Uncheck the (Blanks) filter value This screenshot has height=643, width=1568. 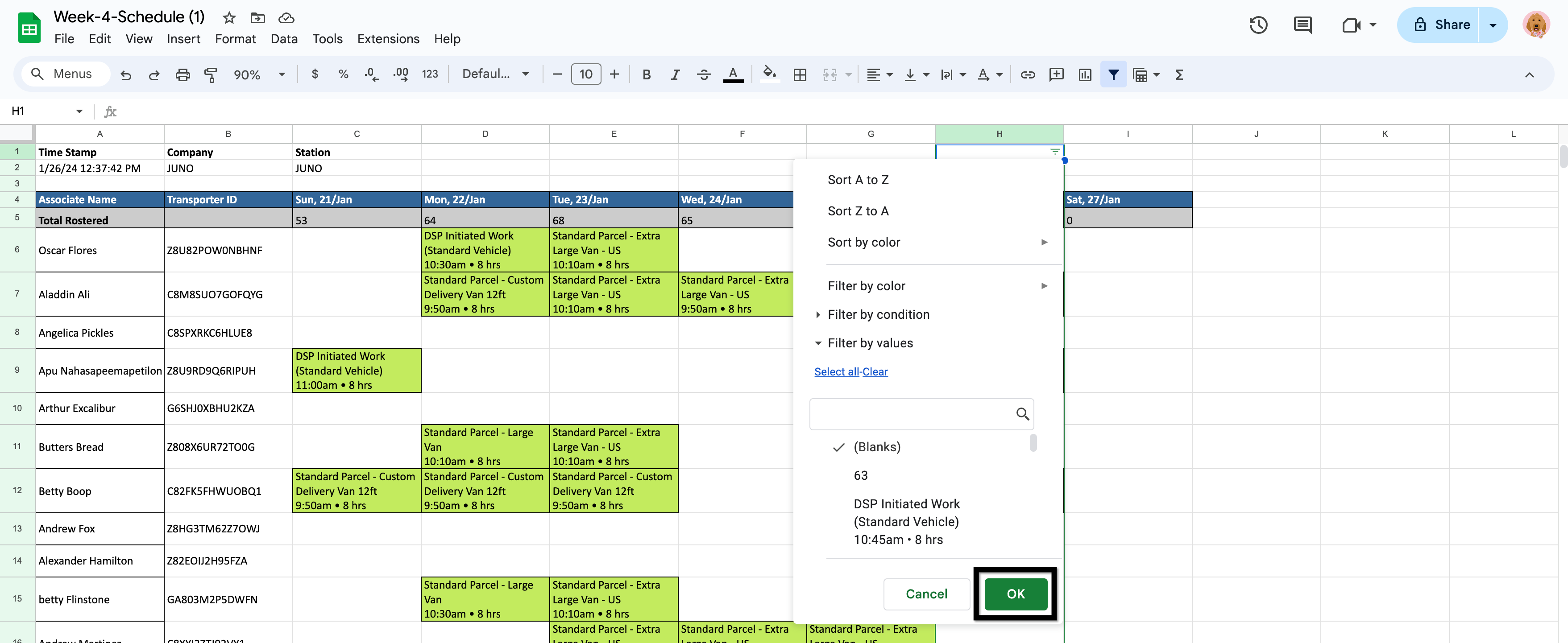click(876, 446)
